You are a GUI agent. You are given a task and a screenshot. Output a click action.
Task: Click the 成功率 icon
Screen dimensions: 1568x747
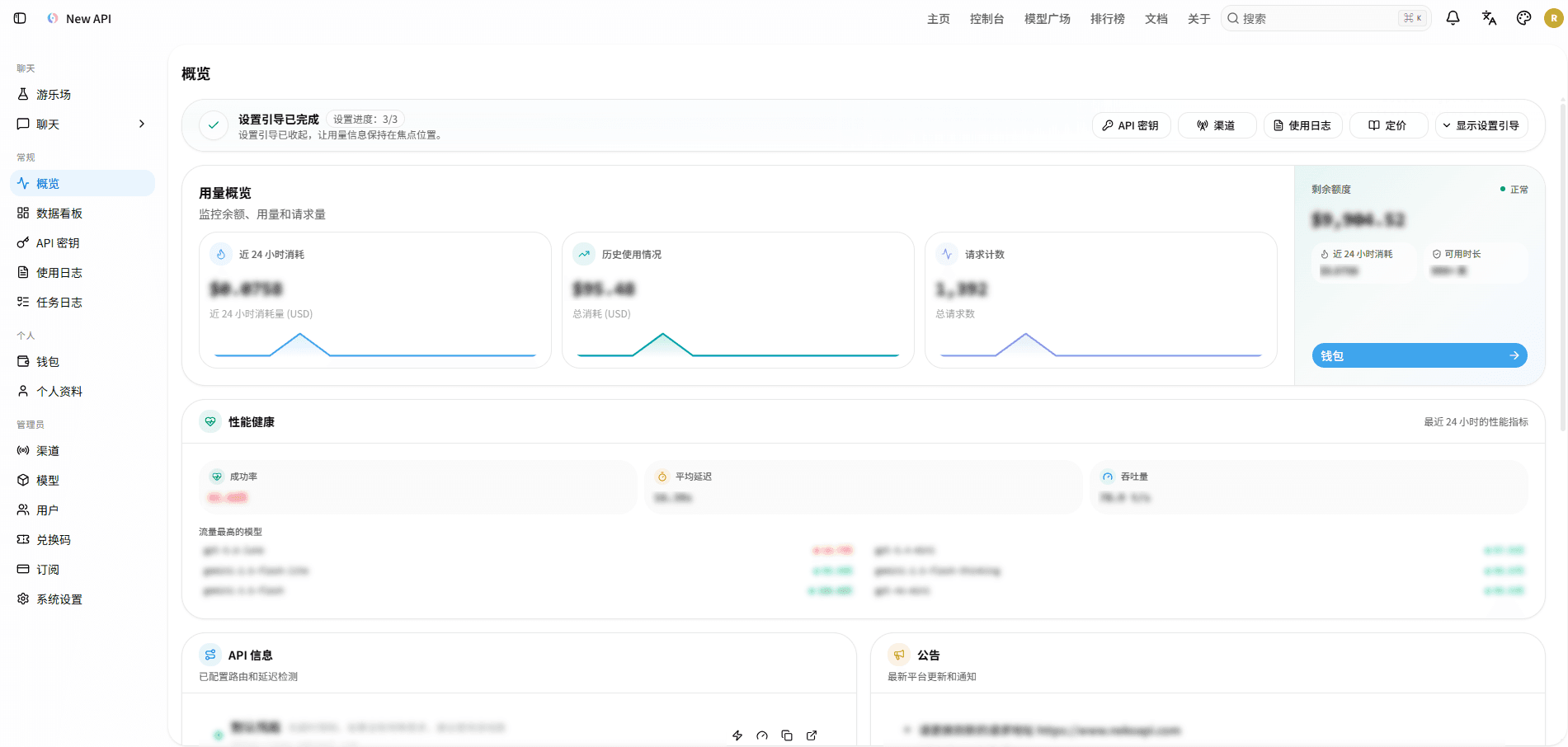(x=217, y=477)
